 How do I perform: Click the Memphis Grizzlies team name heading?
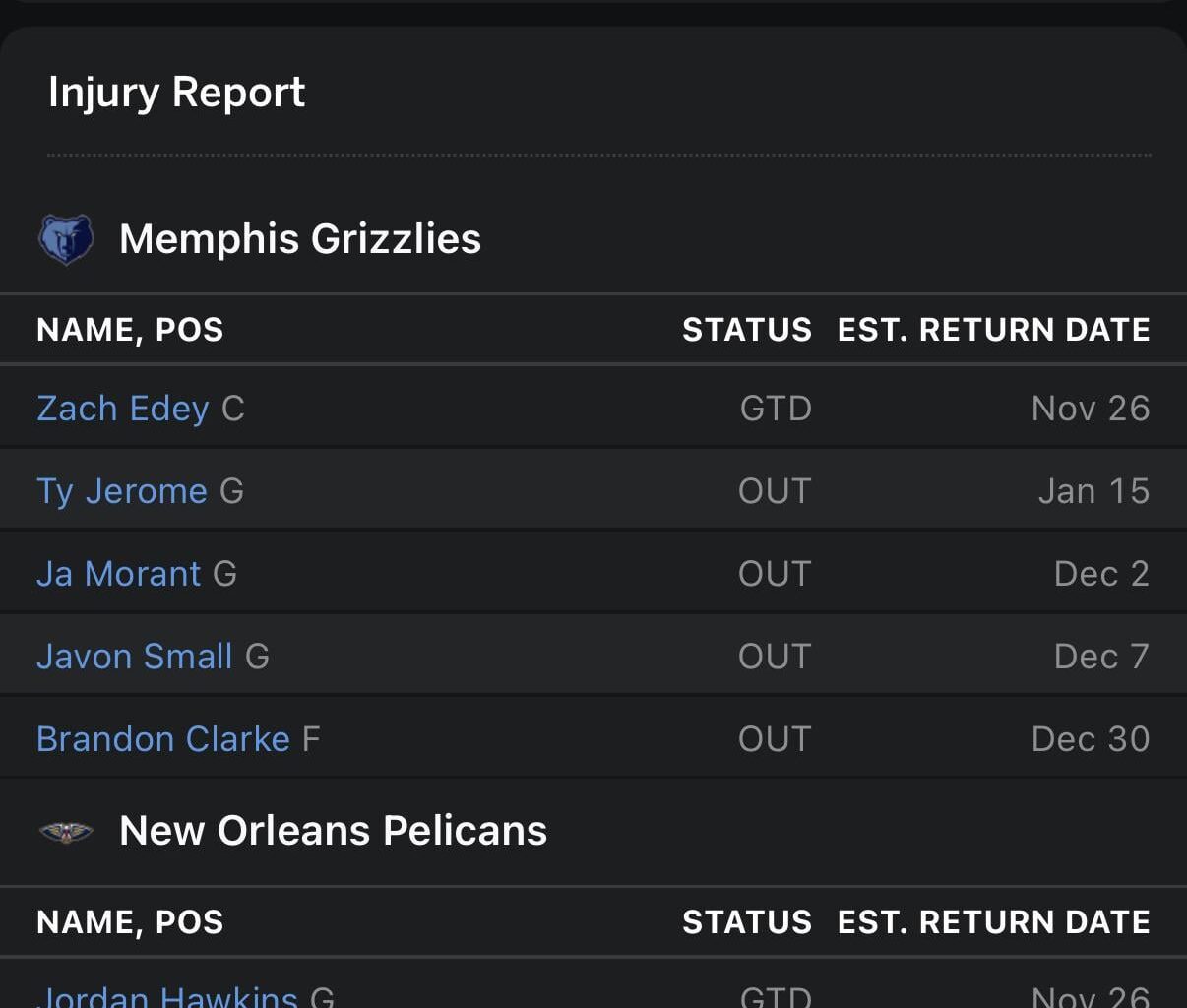point(299,238)
